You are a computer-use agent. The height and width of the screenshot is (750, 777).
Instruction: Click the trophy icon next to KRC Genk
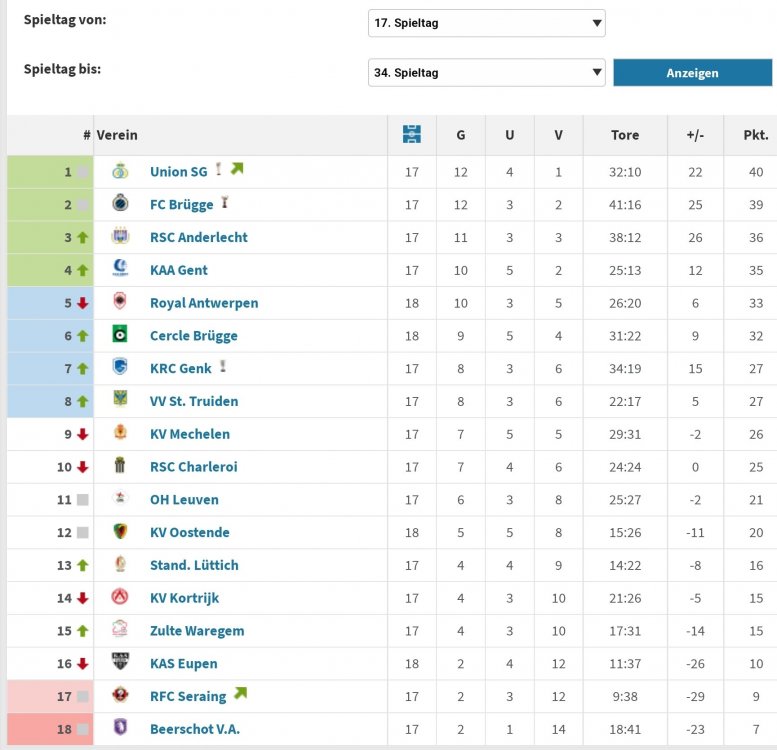pos(223,366)
